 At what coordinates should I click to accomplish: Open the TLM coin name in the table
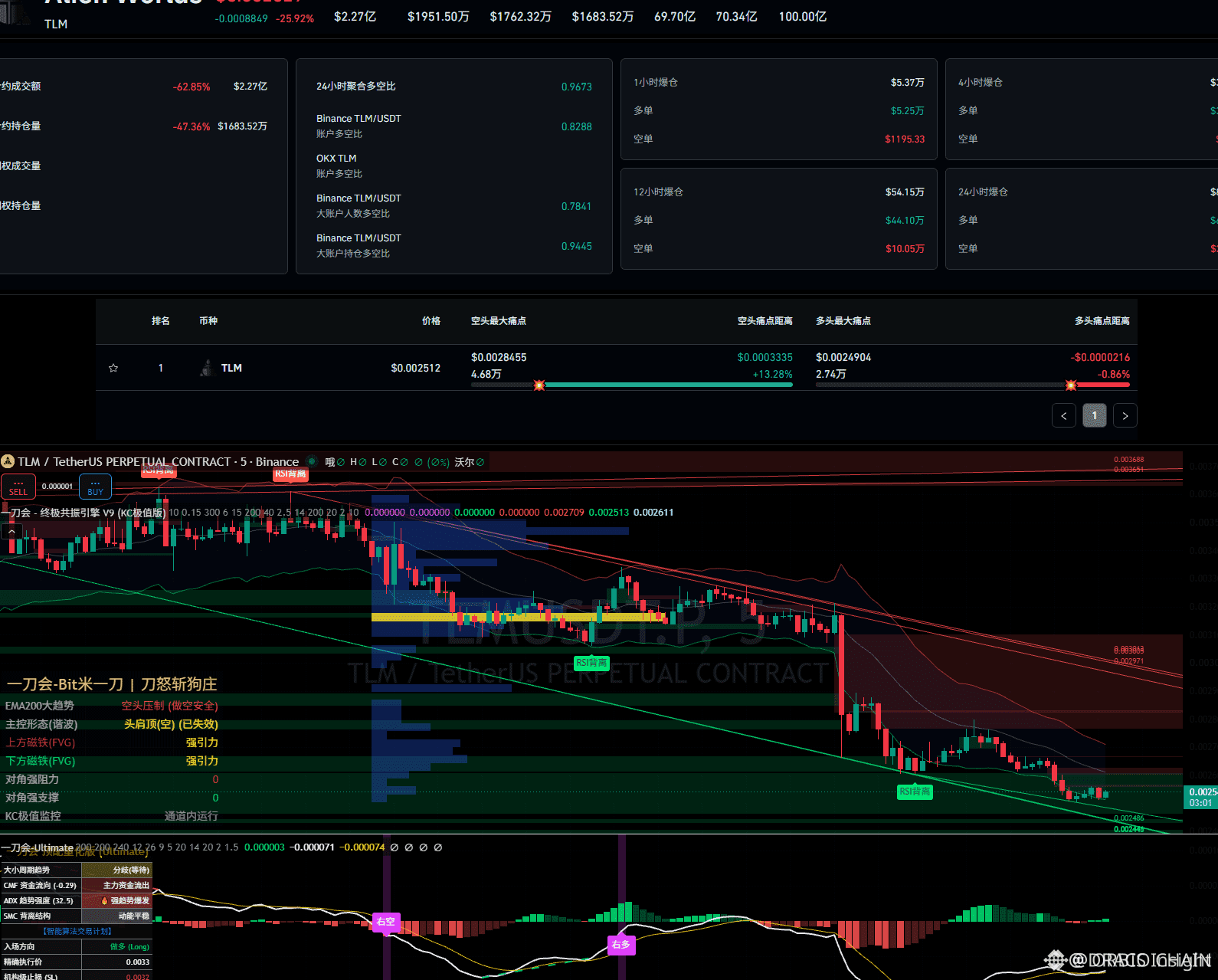(231, 368)
